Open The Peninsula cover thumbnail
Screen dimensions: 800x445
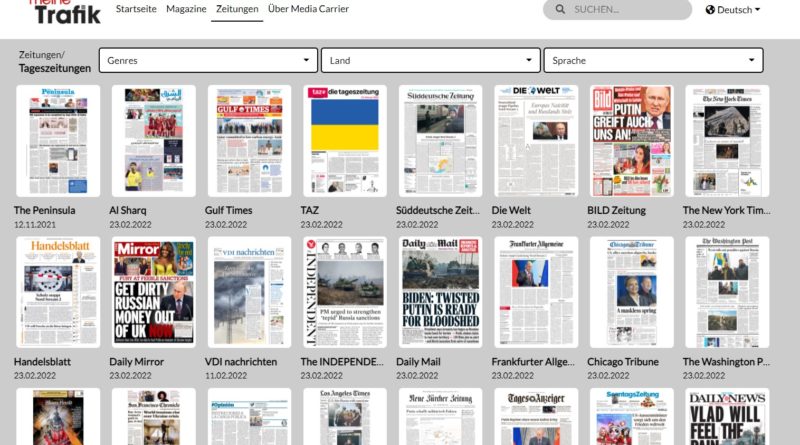[x=58, y=141]
